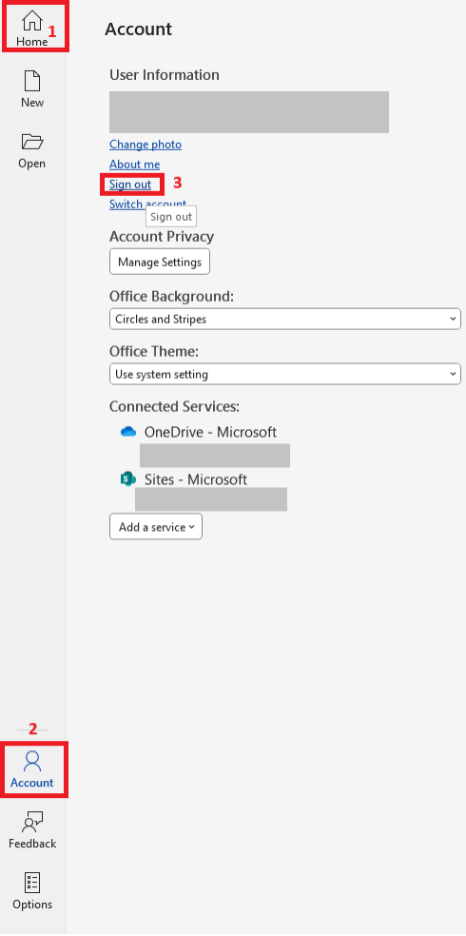Click the Switch account link
Image resolution: width=466 pixels, height=936 pixels.
147,204
